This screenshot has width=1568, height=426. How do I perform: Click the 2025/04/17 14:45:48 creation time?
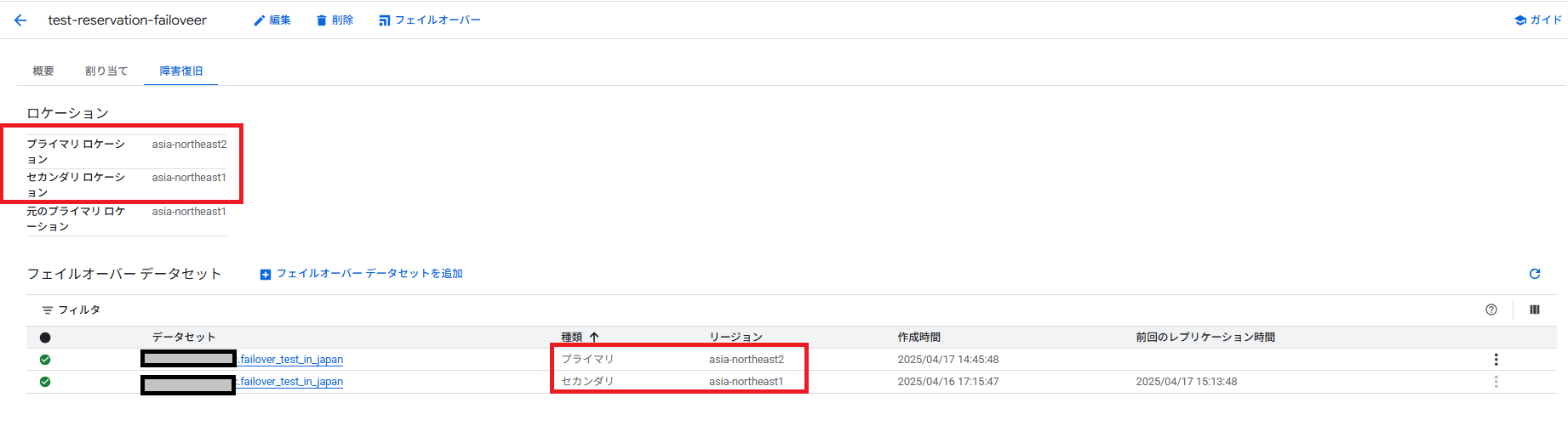pos(948,360)
